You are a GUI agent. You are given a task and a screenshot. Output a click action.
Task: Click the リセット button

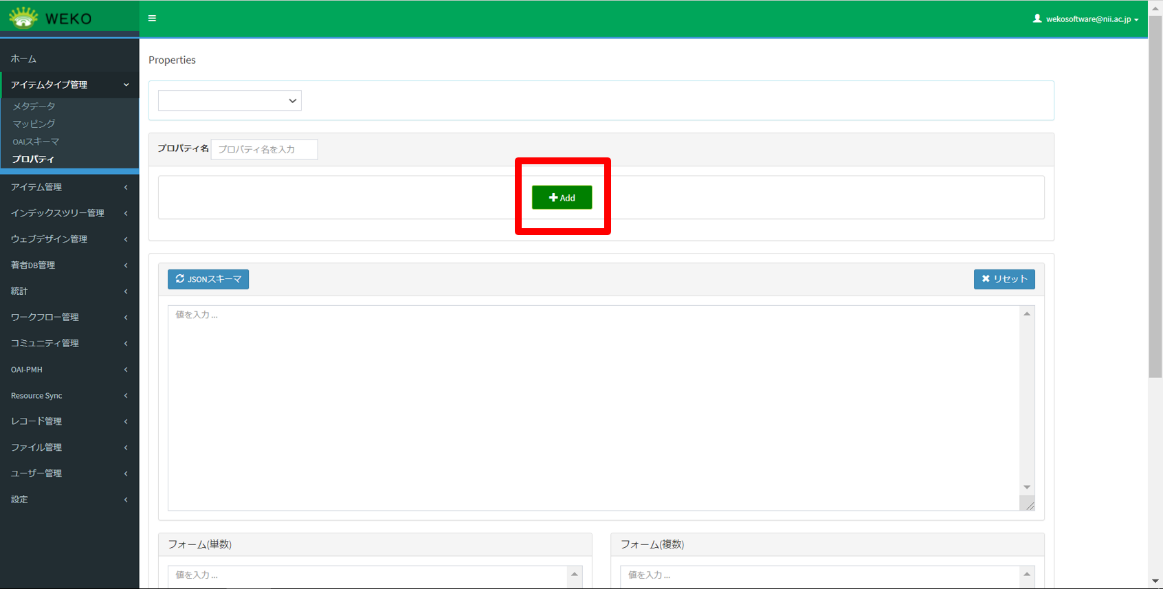1004,279
